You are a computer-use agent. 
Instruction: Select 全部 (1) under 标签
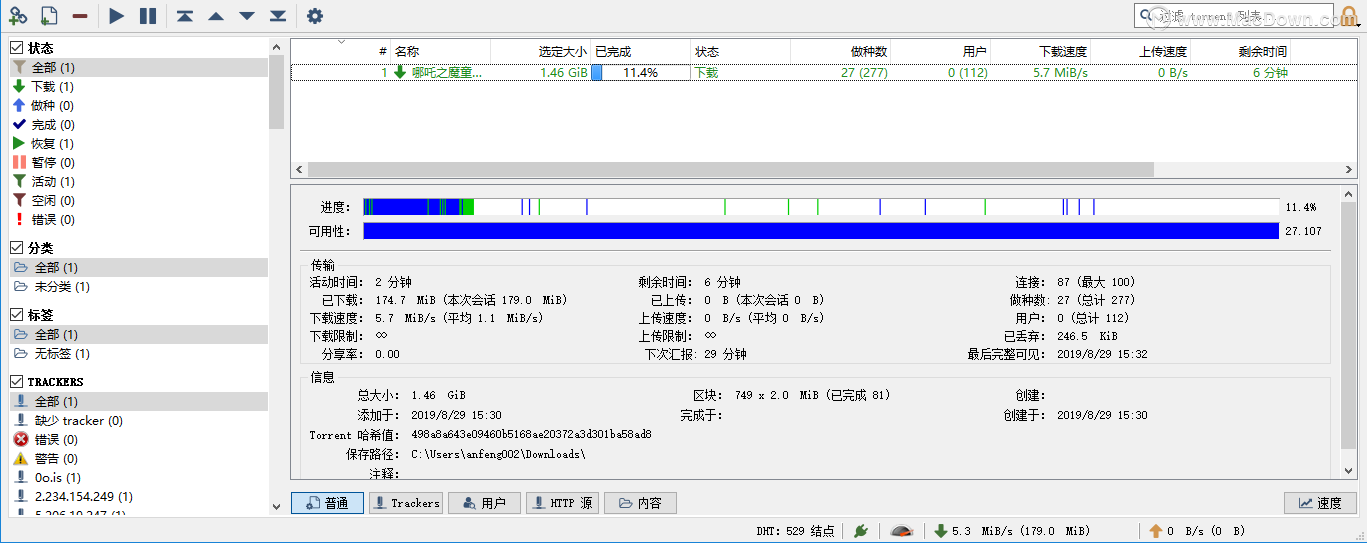point(139,334)
